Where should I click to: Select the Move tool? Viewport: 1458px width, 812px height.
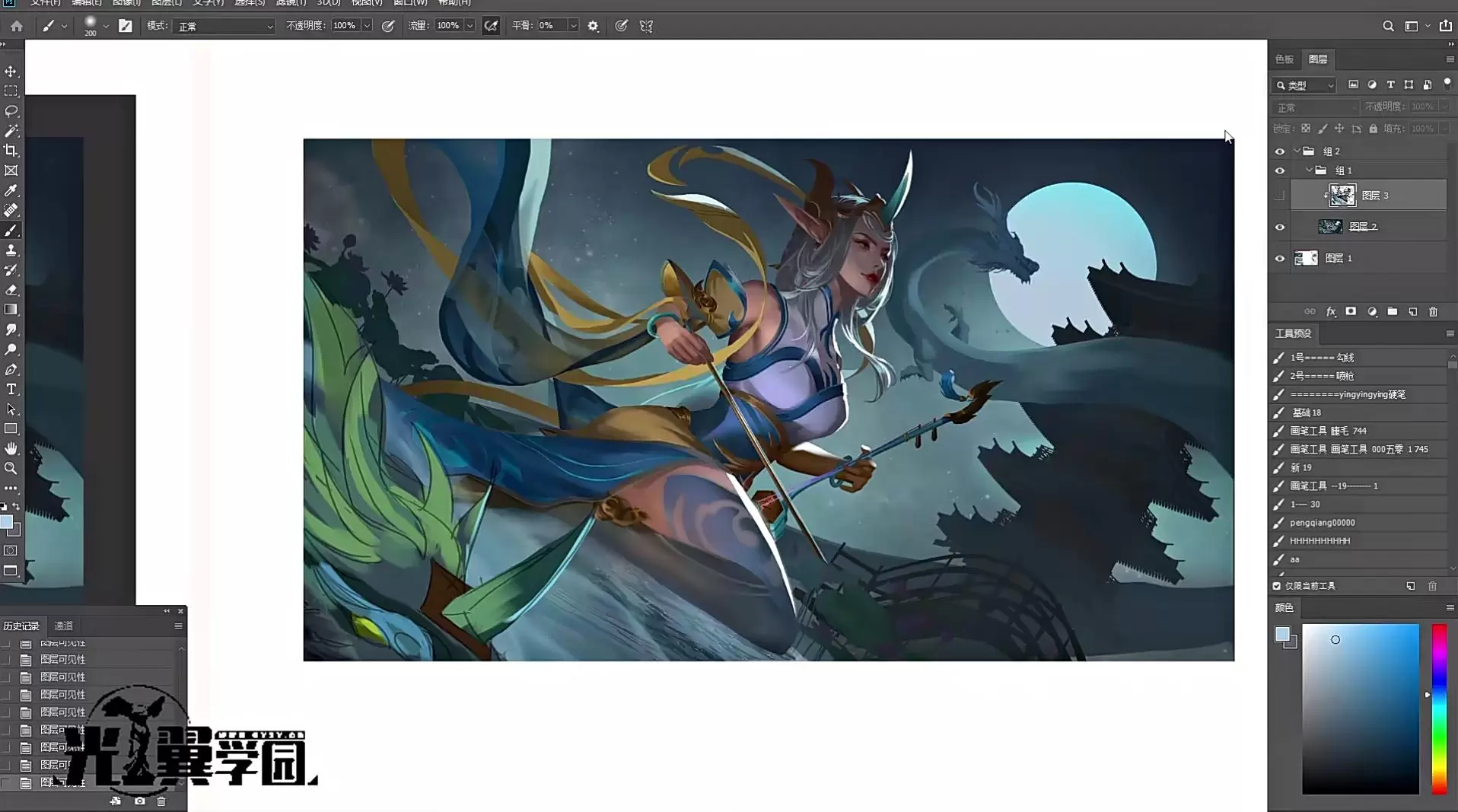tap(11, 71)
